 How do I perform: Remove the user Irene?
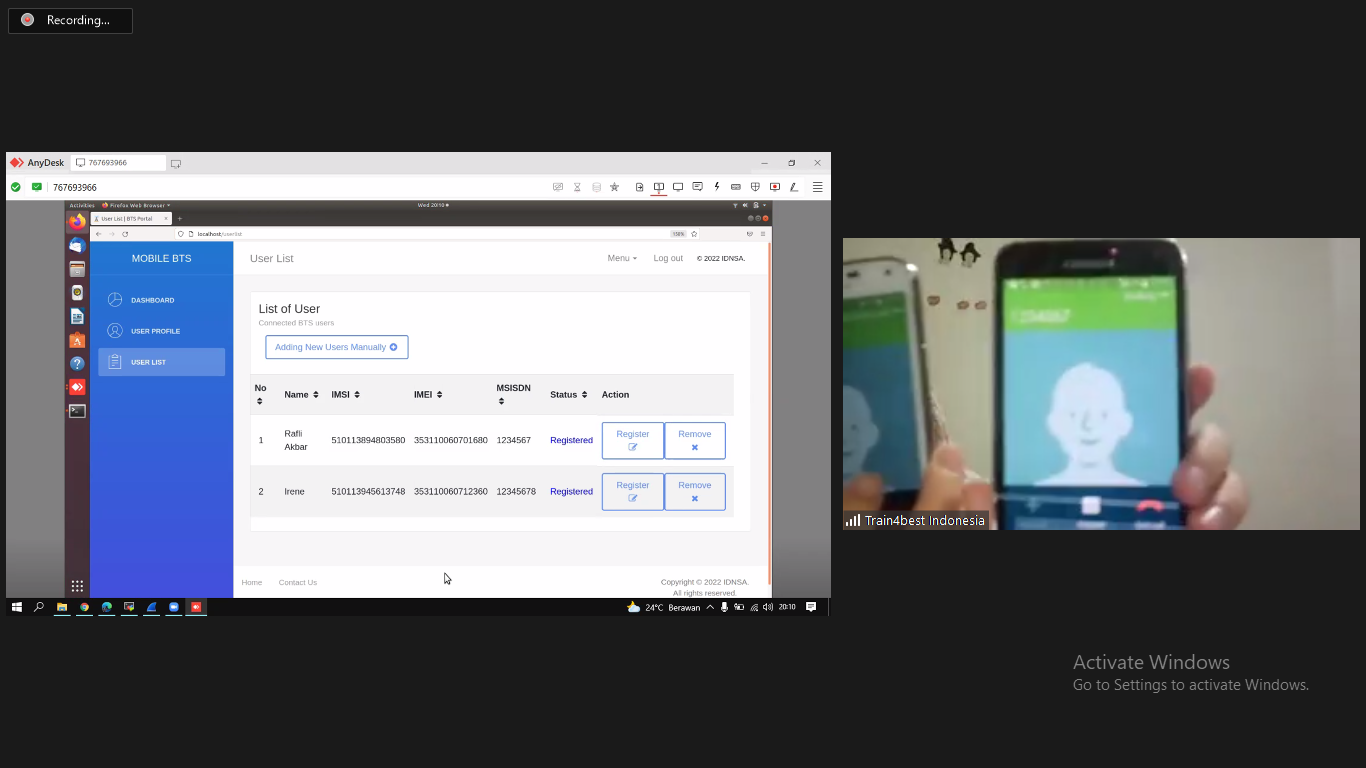pos(694,491)
